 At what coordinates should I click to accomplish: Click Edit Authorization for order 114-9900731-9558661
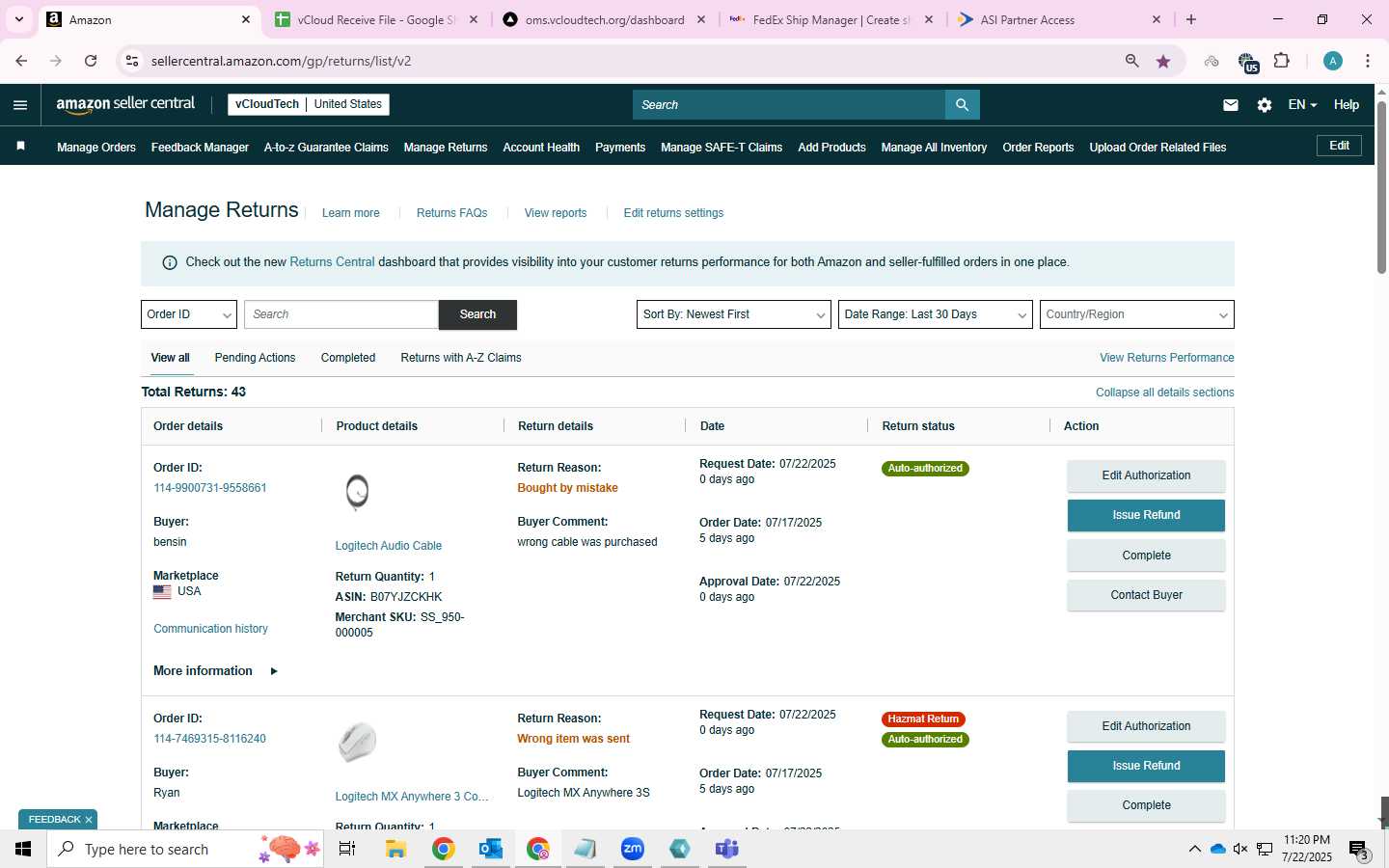point(1146,475)
